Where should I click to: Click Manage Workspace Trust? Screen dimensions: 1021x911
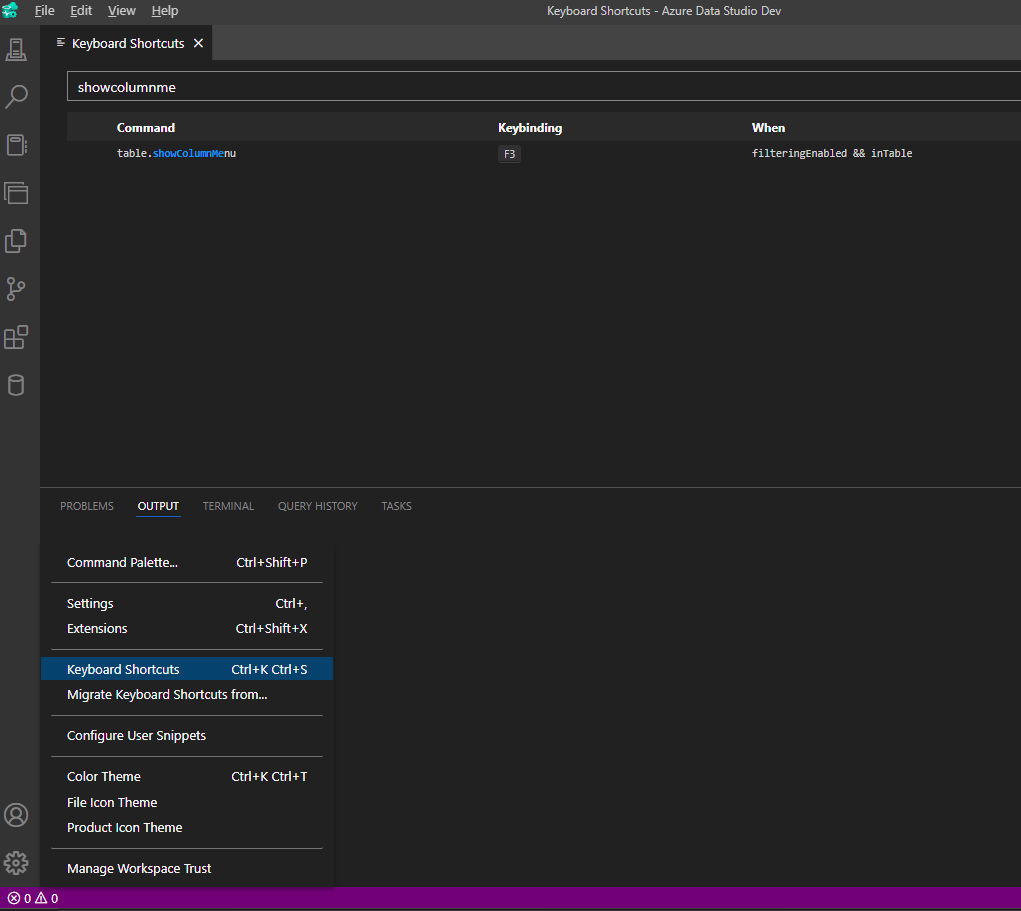click(138, 868)
